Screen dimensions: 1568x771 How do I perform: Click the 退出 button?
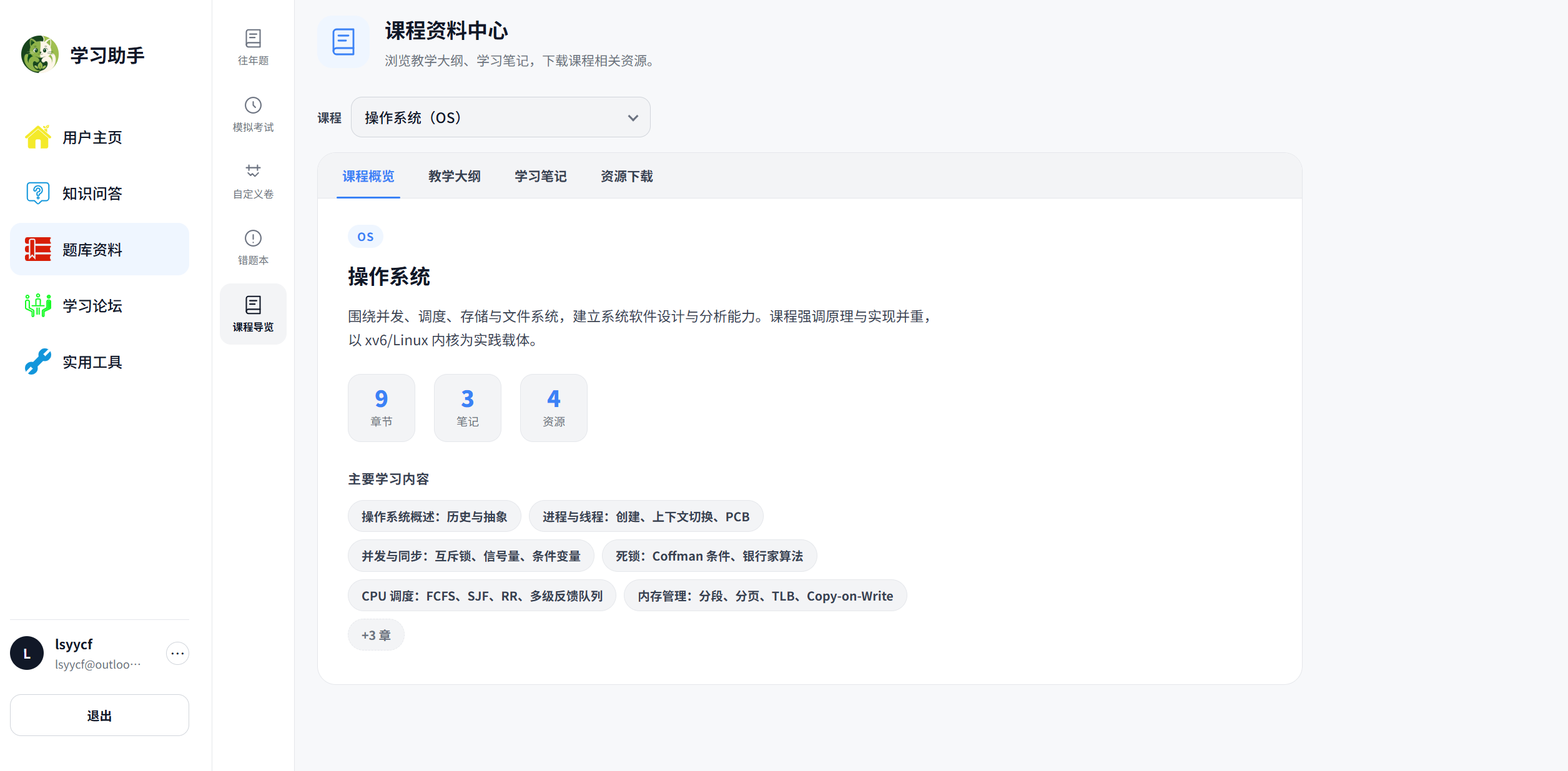pyautogui.click(x=99, y=715)
